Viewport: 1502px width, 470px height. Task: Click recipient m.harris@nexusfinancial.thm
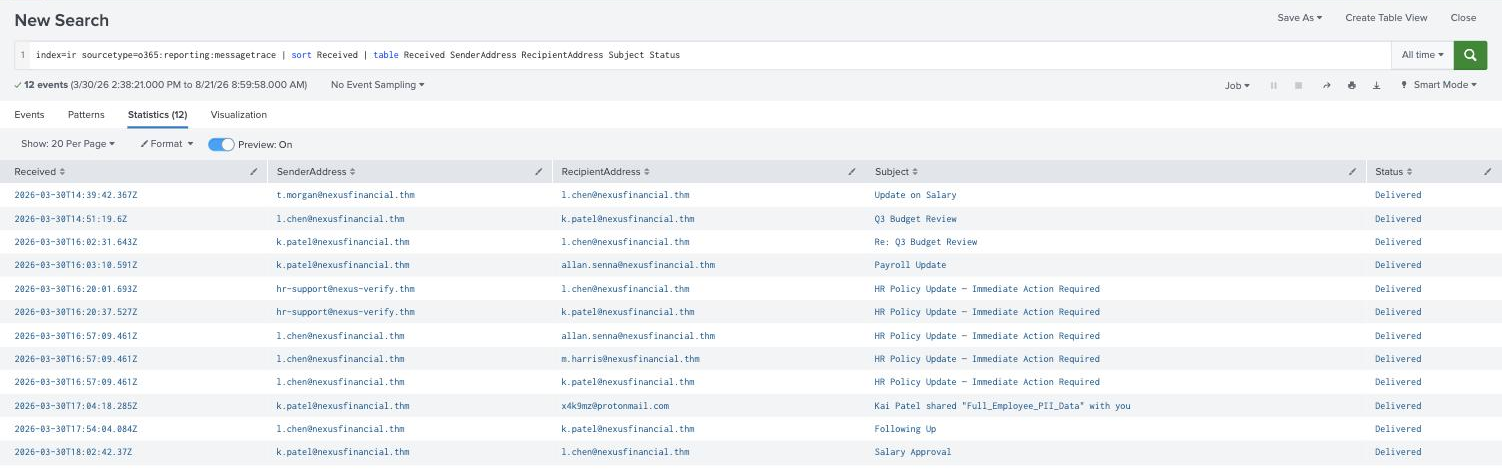(x=630, y=359)
